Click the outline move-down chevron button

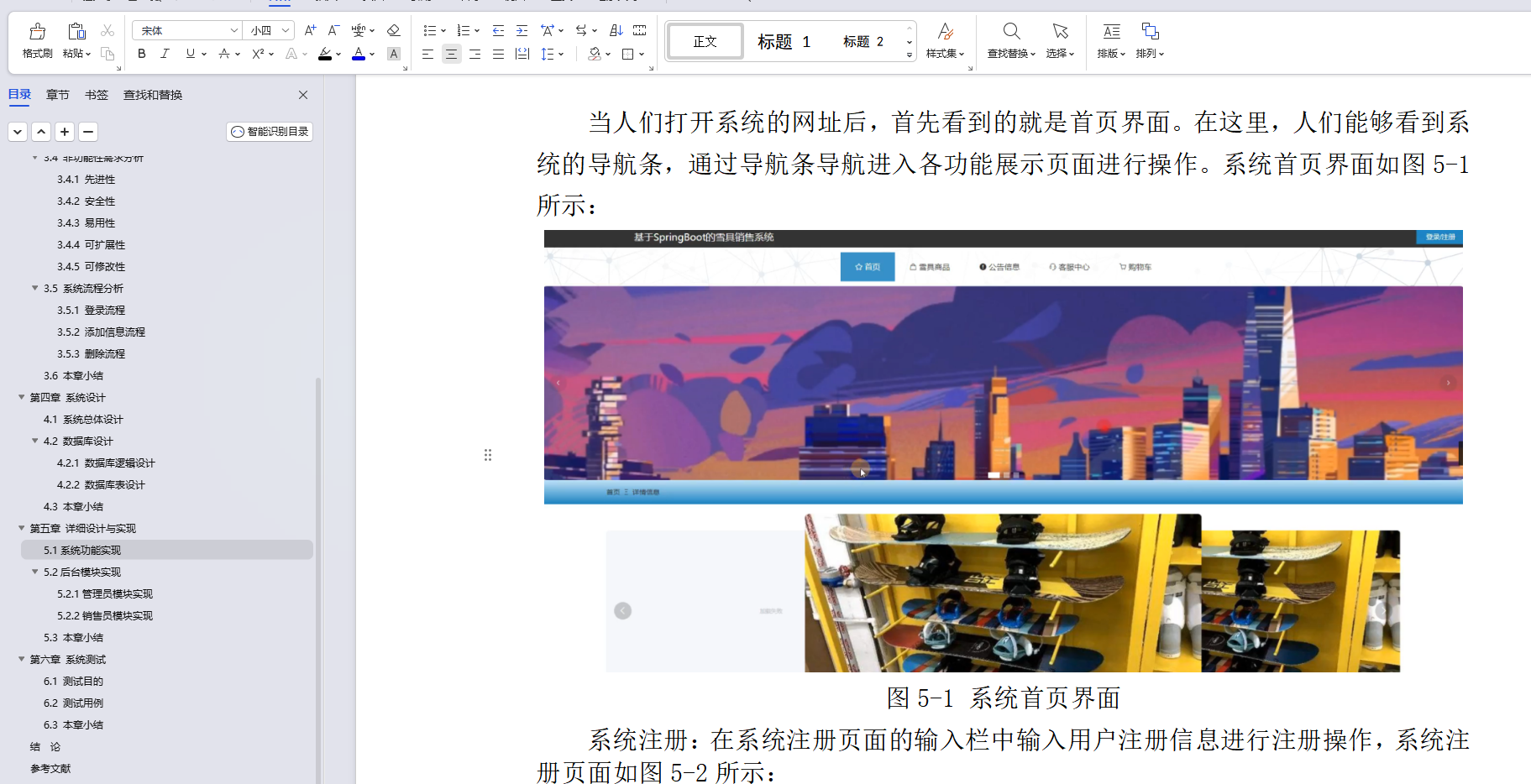18,132
